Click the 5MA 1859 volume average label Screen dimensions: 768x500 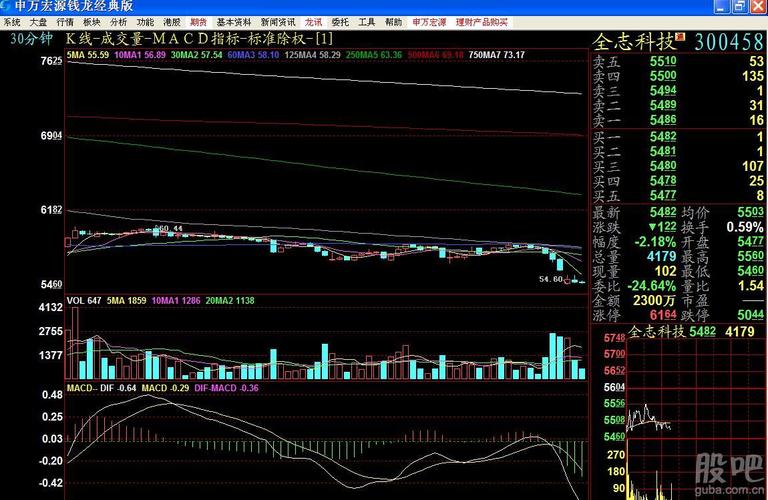tap(126, 301)
